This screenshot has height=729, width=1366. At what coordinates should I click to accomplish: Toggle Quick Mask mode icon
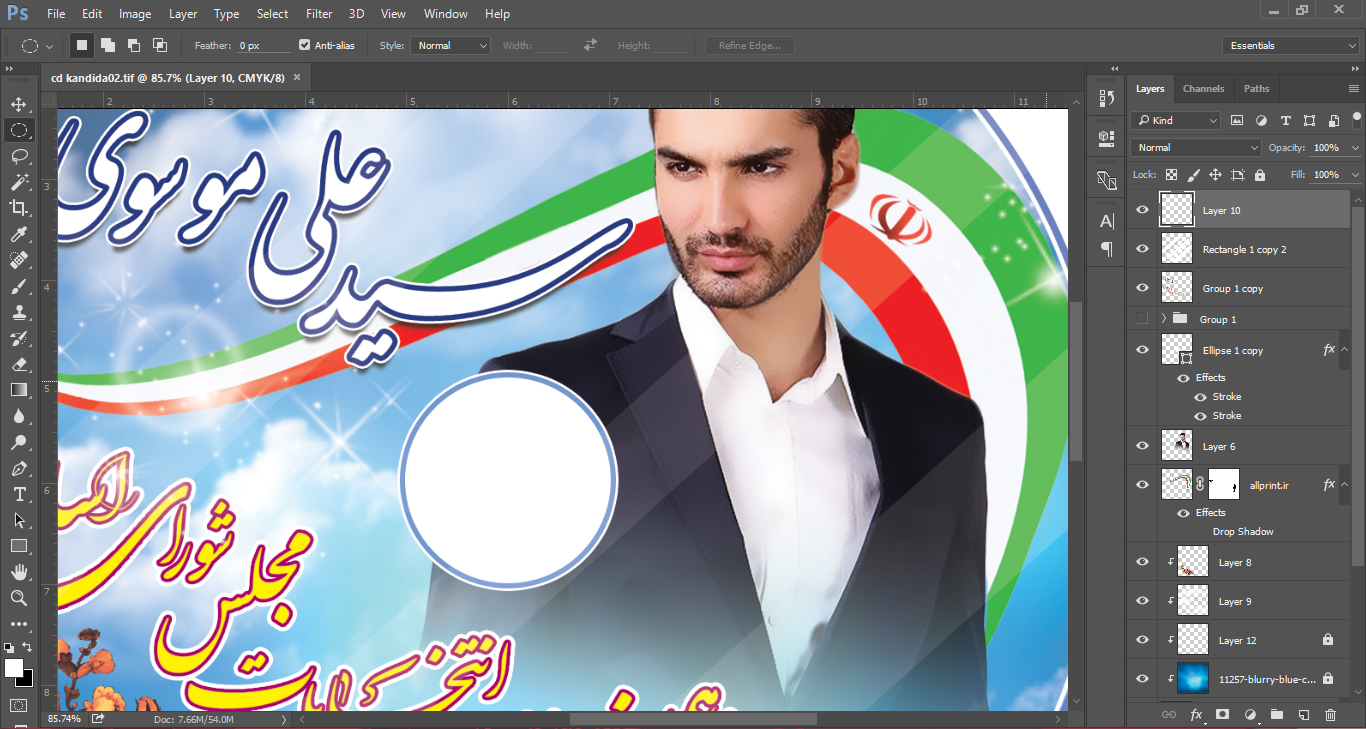pyautogui.click(x=19, y=705)
